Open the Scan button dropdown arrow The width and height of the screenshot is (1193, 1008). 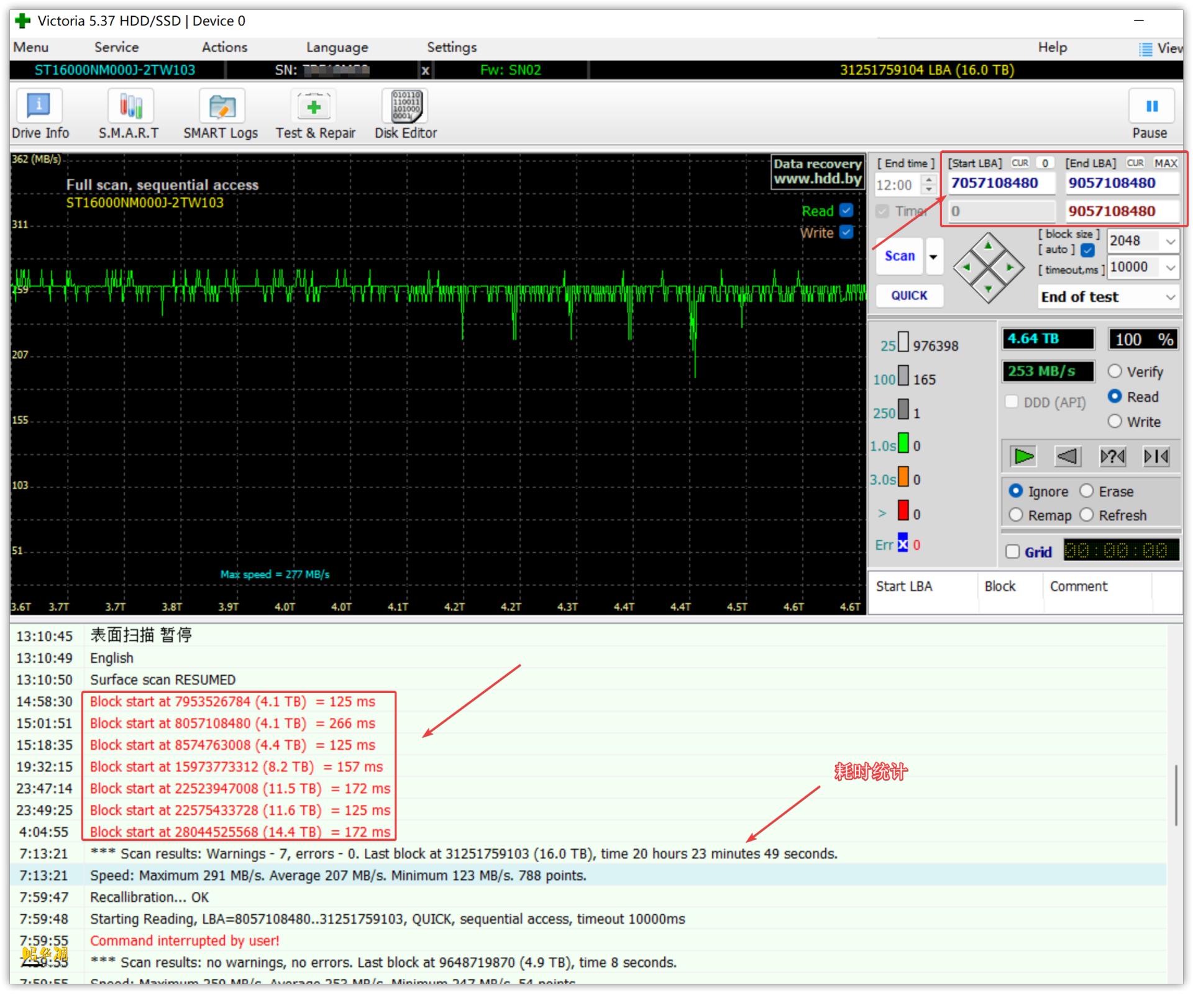(933, 257)
